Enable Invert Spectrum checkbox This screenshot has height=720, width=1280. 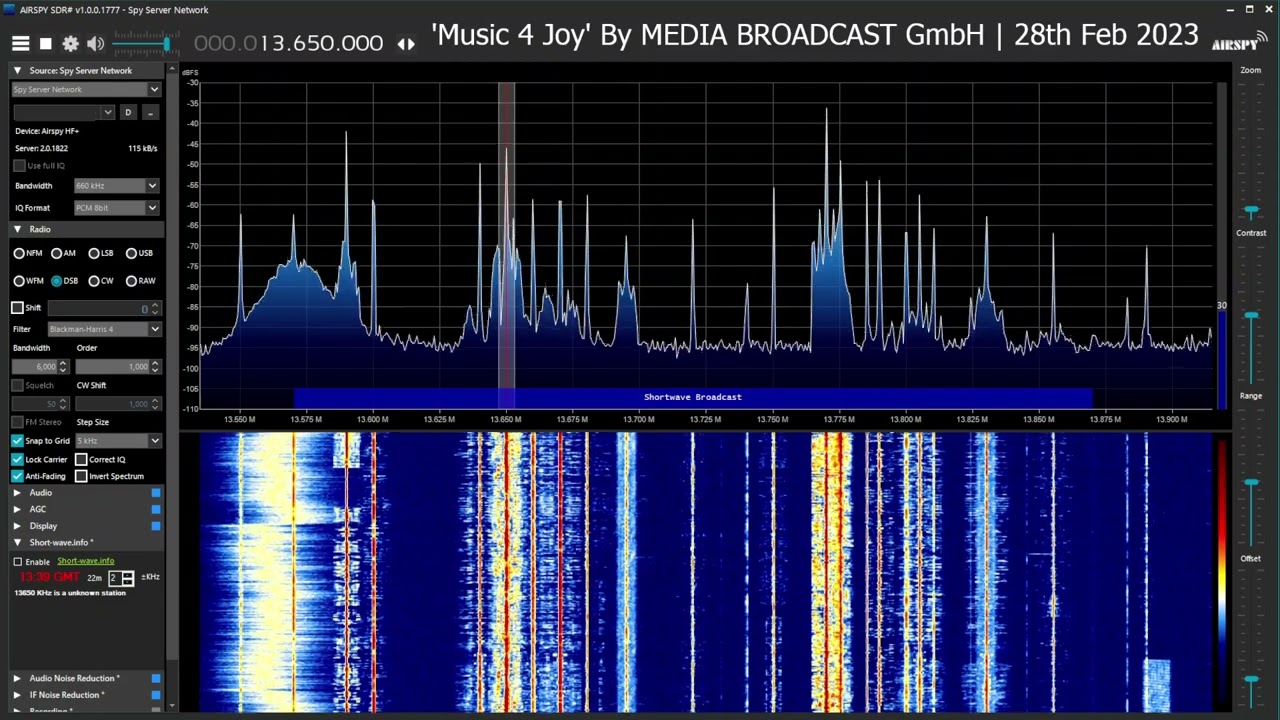pyautogui.click(x=81, y=476)
